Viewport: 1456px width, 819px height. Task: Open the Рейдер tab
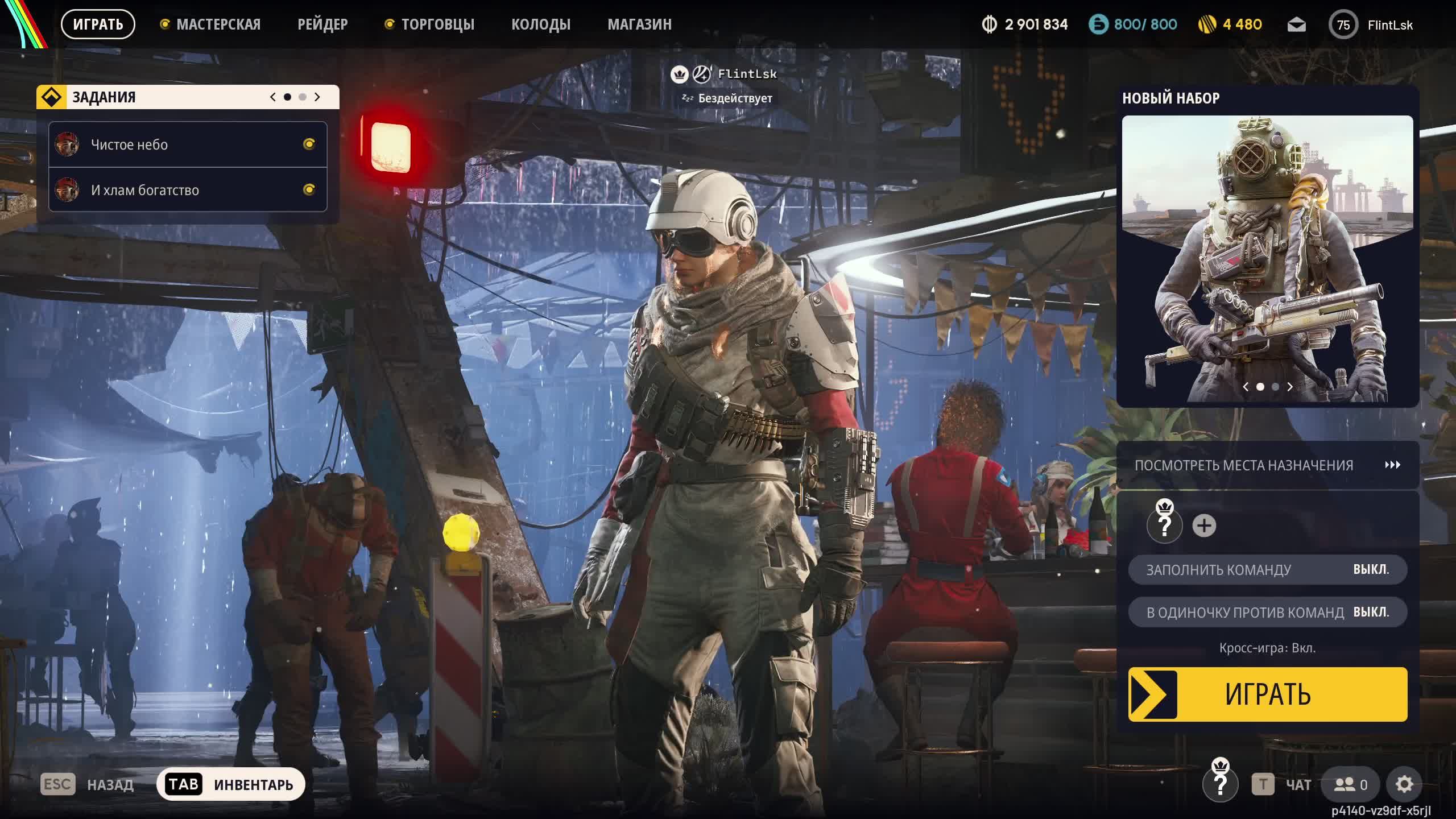[x=322, y=24]
